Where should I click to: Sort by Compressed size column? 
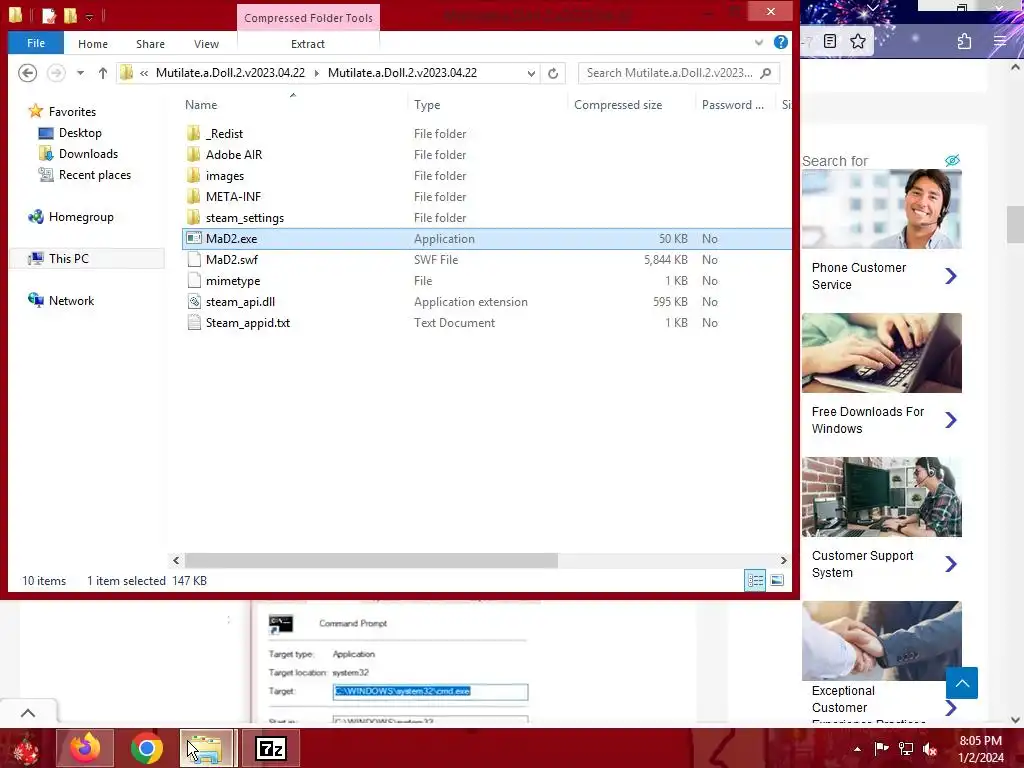point(618,104)
